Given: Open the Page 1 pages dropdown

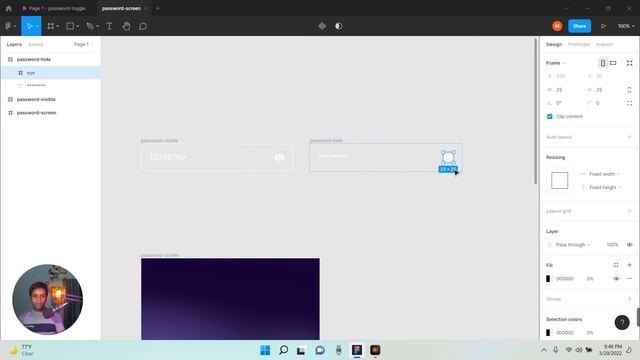Looking at the screenshot, I should 83,44.
